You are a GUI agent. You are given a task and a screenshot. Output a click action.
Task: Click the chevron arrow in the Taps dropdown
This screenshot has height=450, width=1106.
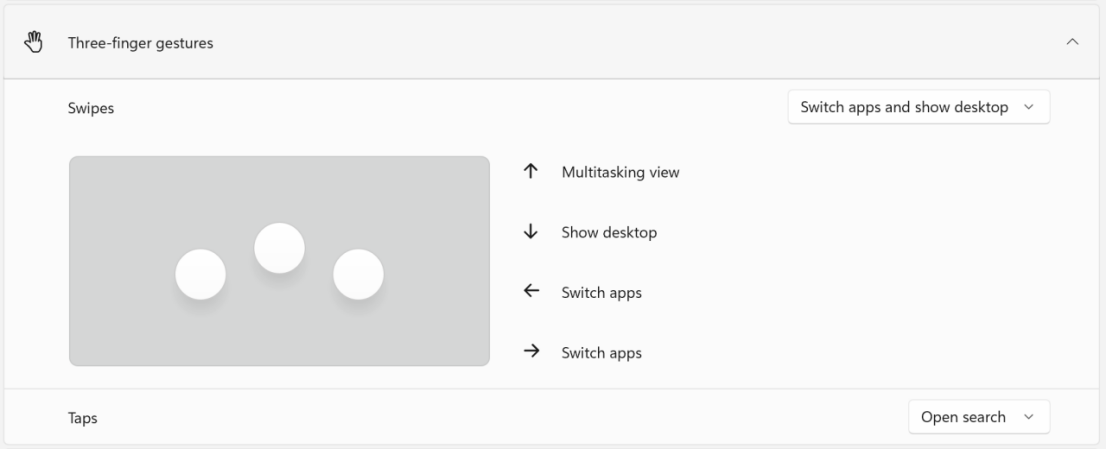click(1029, 418)
